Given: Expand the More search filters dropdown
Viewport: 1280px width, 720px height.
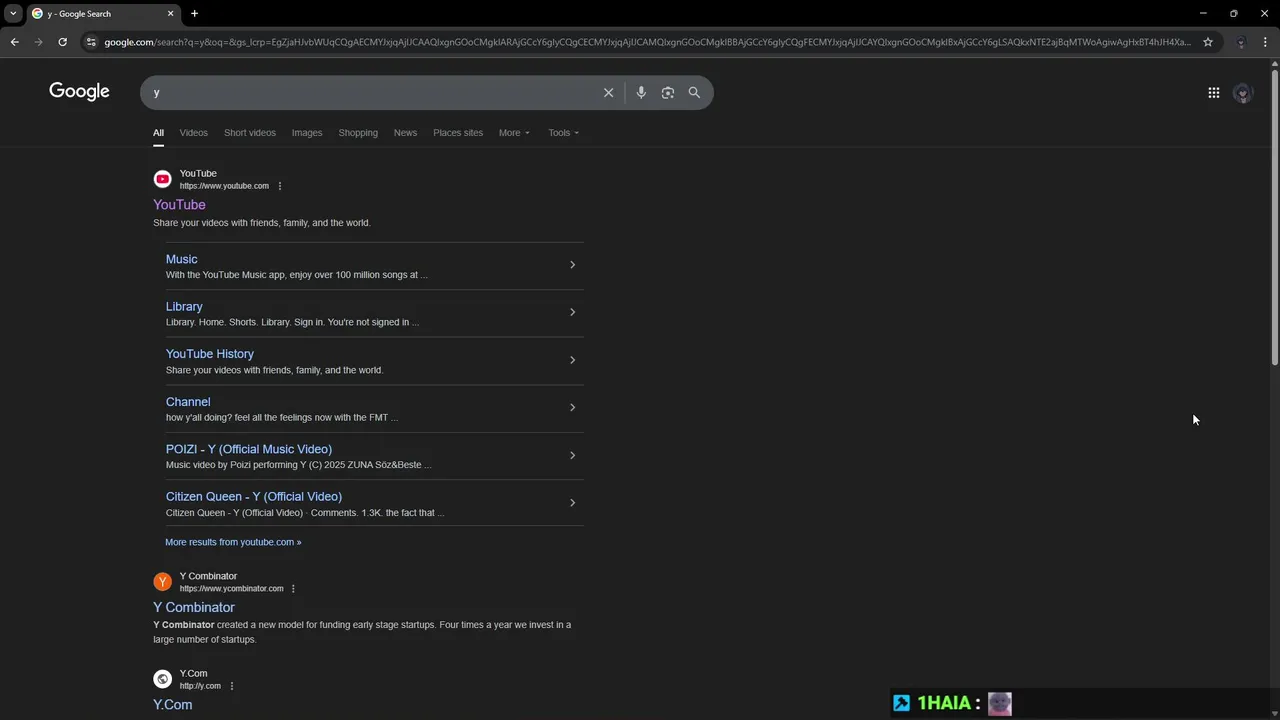Looking at the screenshot, I should 514,133.
